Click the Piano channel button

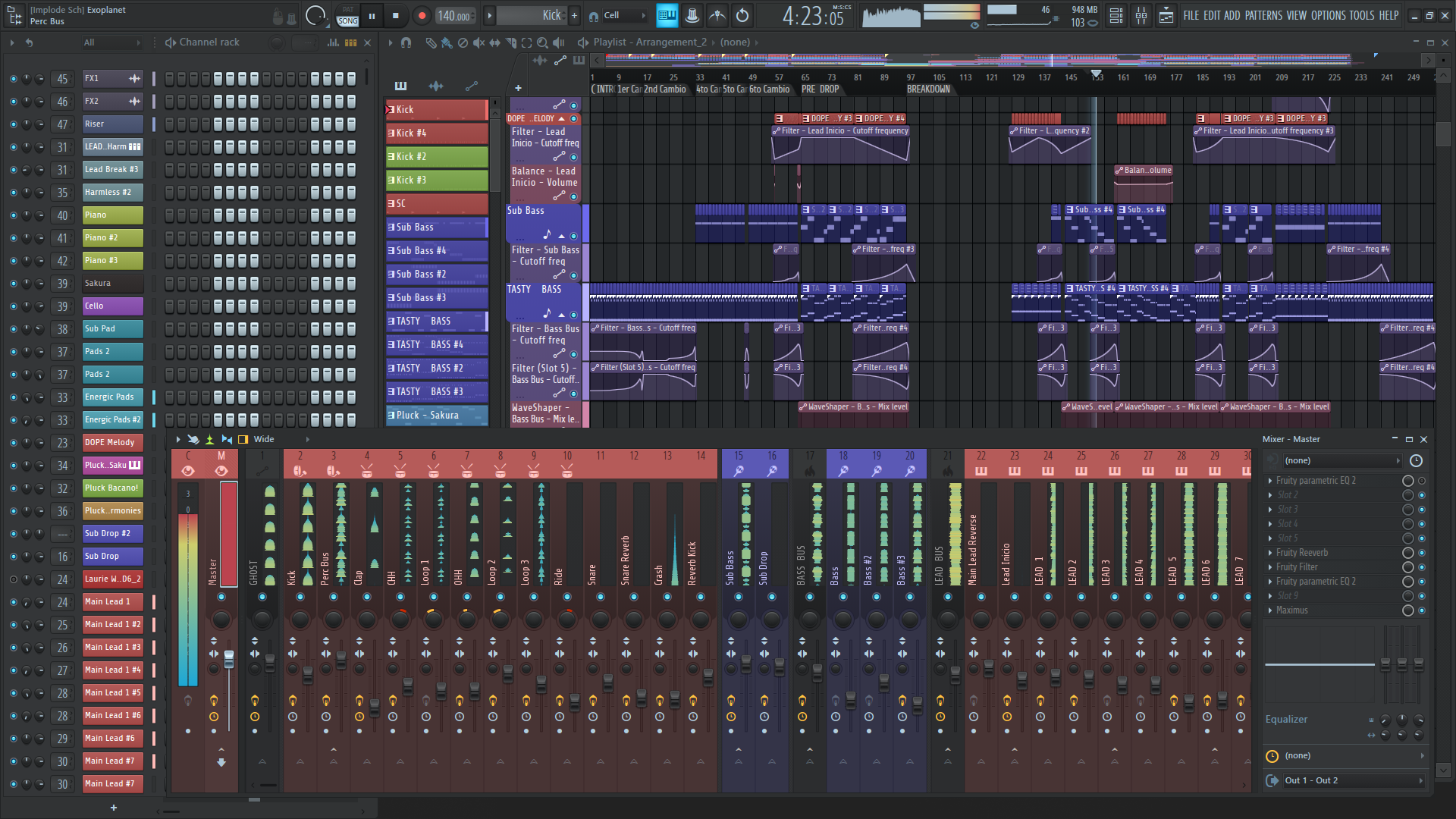[112, 215]
